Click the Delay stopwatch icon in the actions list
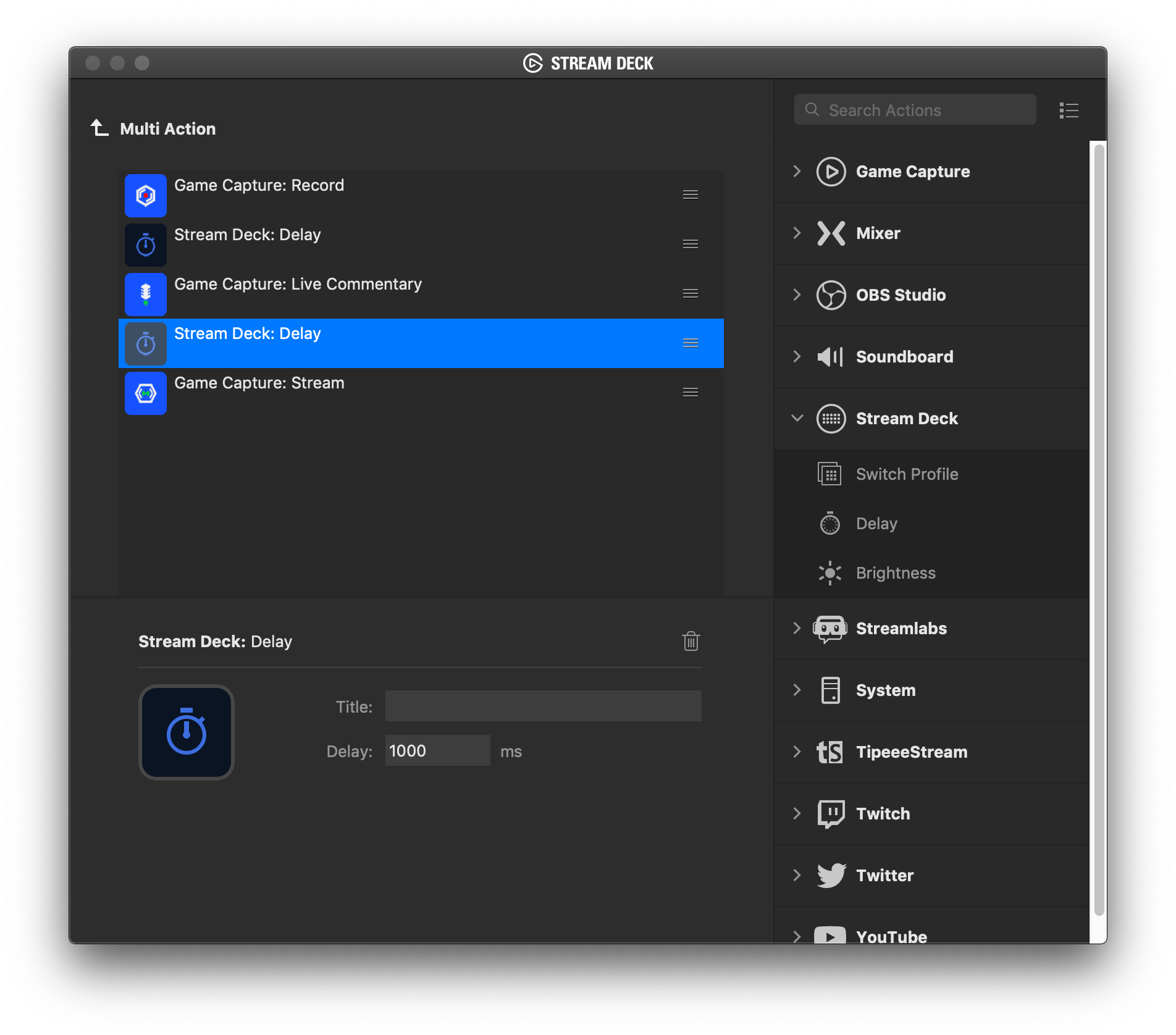Screen dimensions: 1176x1035 click(x=829, y=523)
